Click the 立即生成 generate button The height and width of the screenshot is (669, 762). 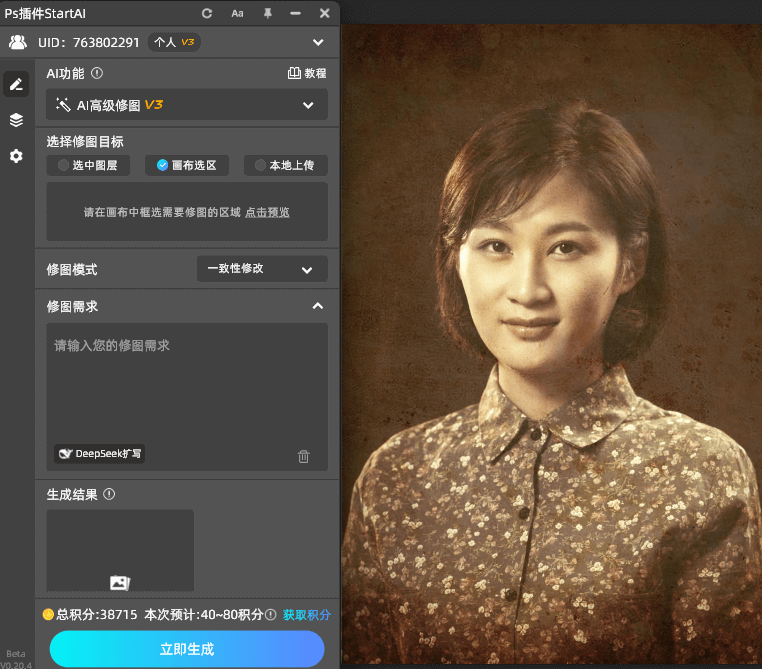(x=187, y=649)
